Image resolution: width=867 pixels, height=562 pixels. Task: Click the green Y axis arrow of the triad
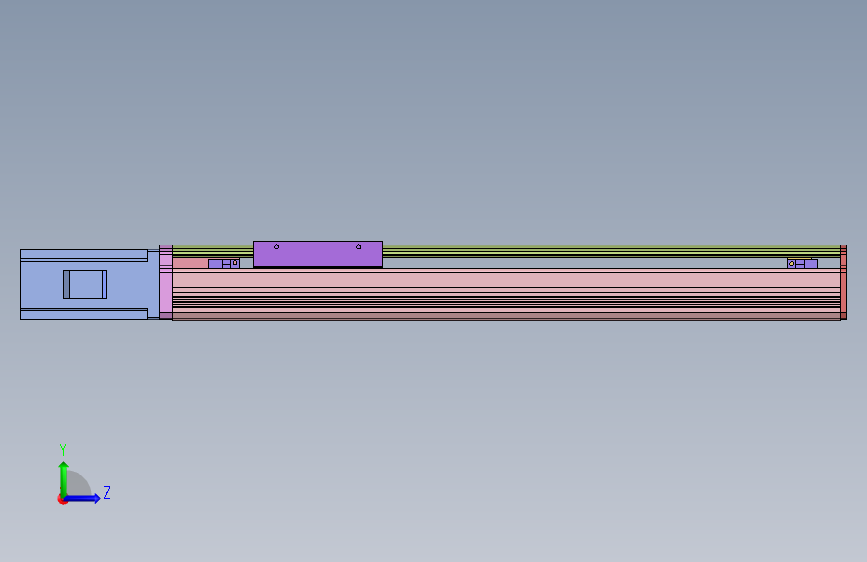tap(64, 478)
